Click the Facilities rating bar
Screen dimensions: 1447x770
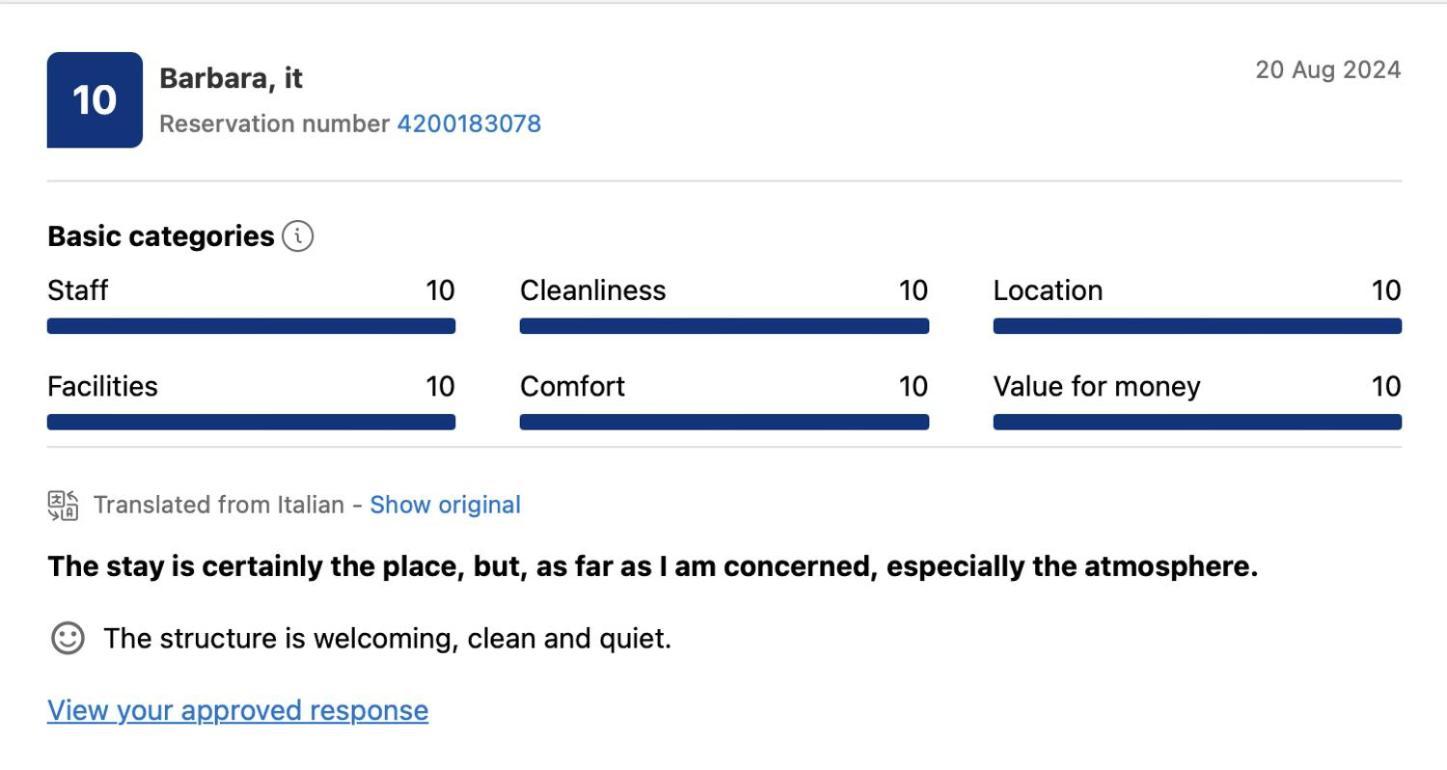point(251,422)
